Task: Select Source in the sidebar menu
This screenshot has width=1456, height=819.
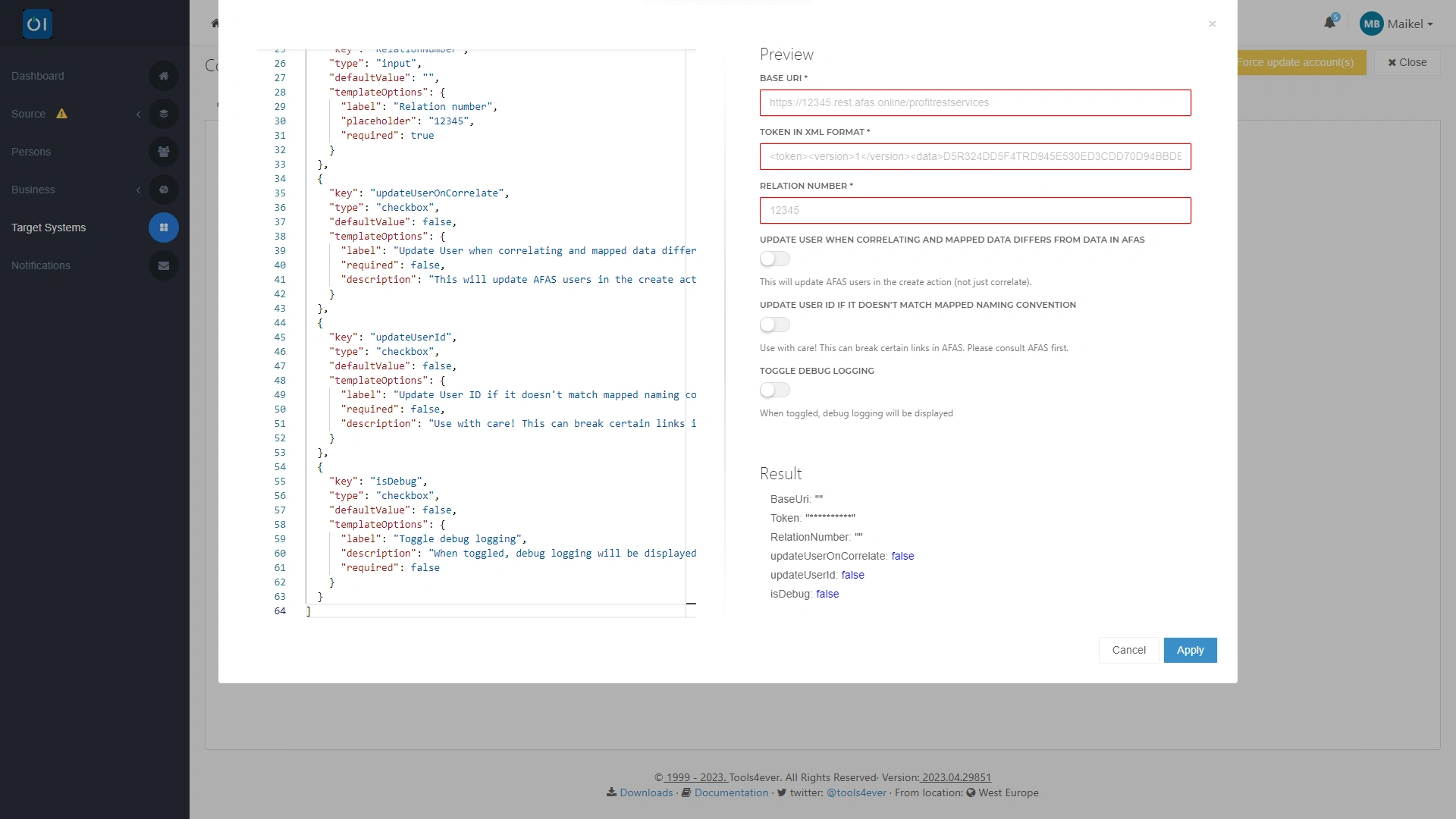Action: coord(28,114)
